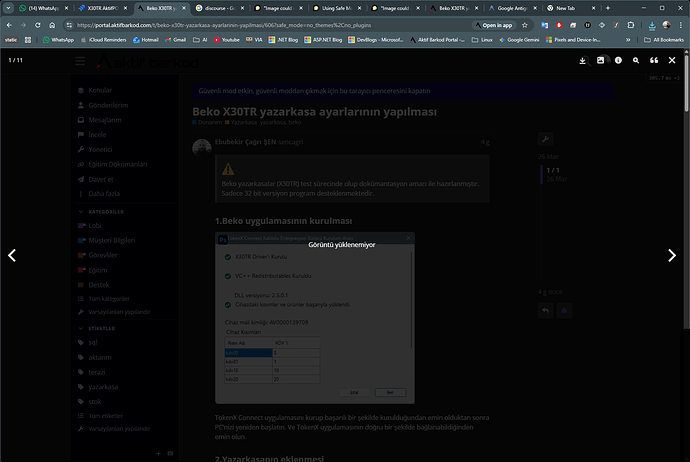Close the New Tab tab

(x=593, y=8)
